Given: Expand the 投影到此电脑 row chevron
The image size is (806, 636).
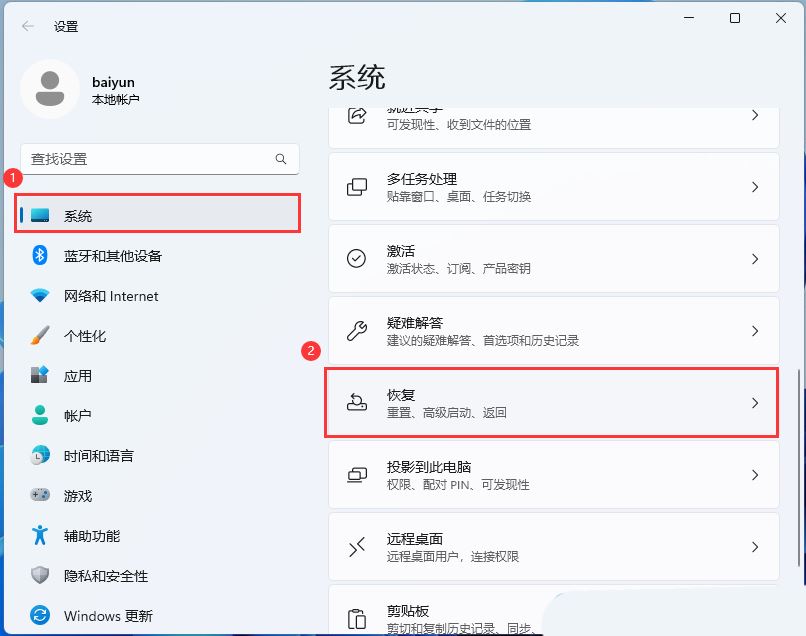Looking at the screenshot, I should (755, 475).
